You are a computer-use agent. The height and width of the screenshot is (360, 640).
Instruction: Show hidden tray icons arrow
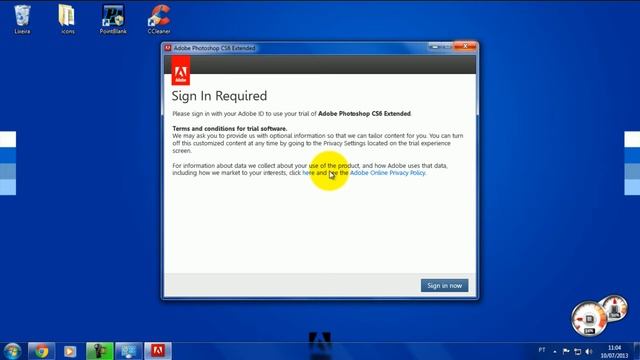tap(555, 351)
